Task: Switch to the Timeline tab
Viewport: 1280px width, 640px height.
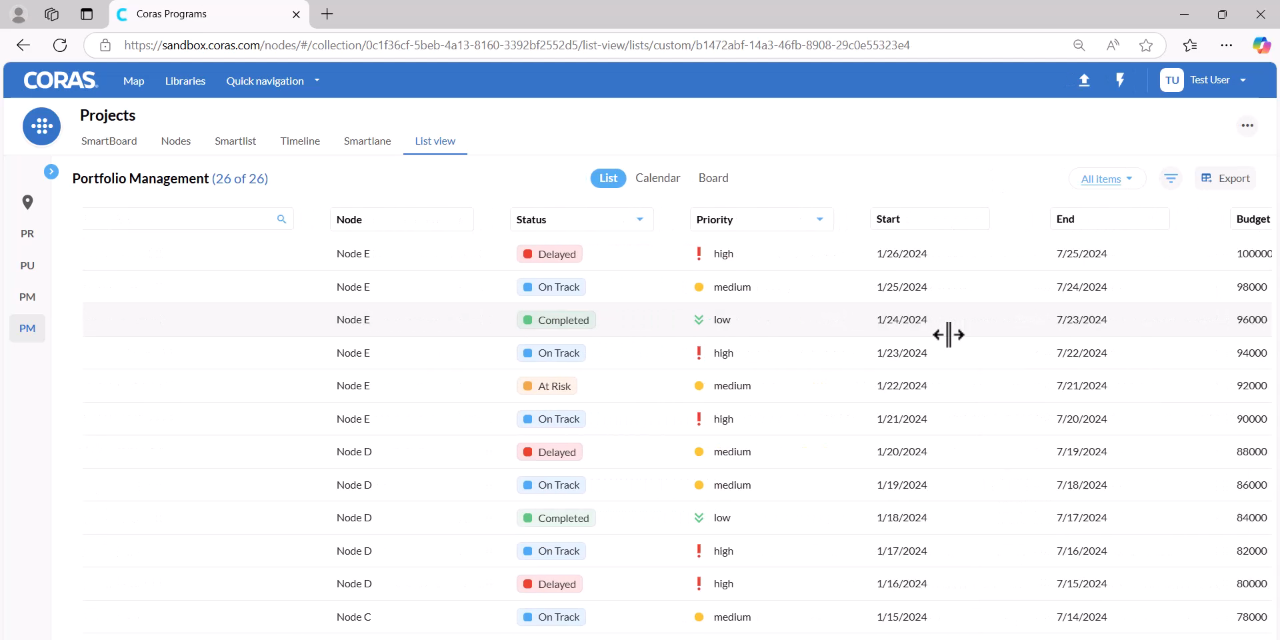Action: coord(300,141)
